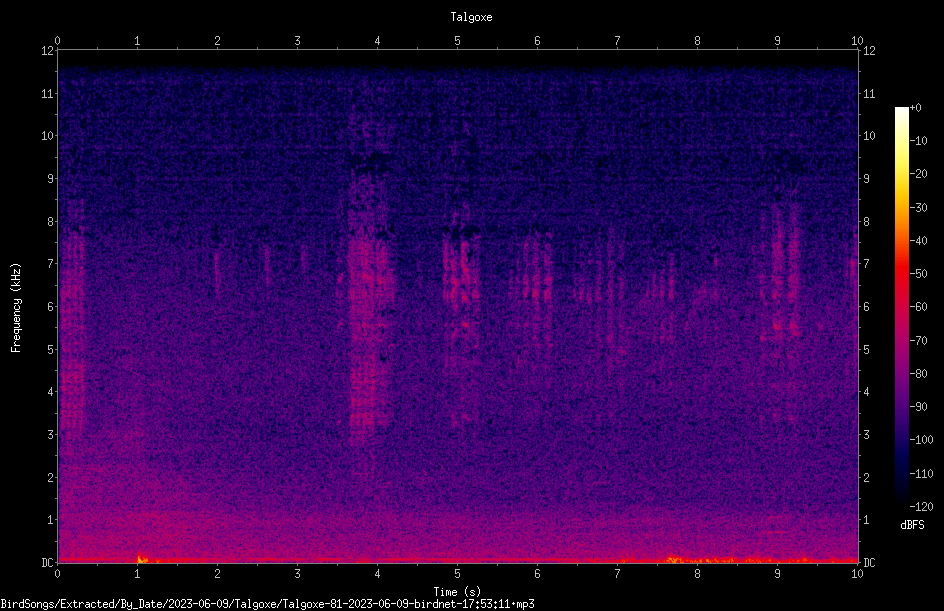Click the 9 kHz label on right axis
The height and width of the screenshot is (611, 944).
(866, 179)
